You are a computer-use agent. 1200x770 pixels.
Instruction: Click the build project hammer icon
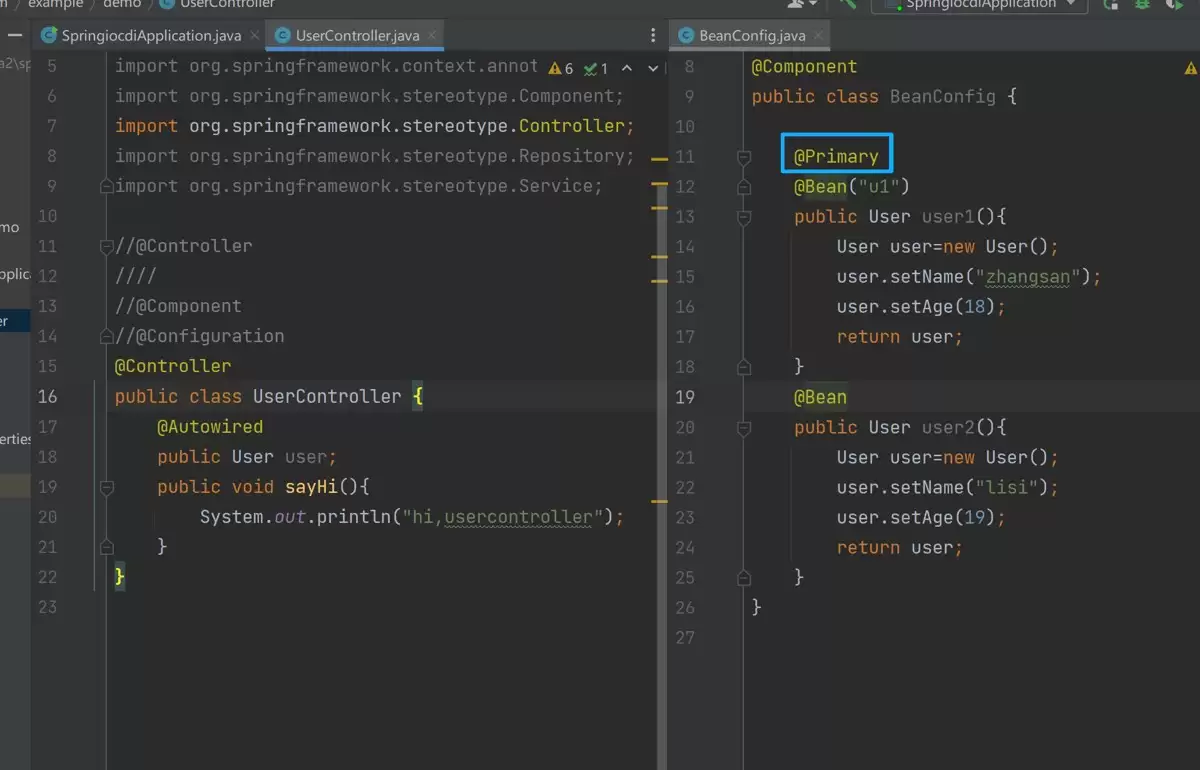point(848,3)
